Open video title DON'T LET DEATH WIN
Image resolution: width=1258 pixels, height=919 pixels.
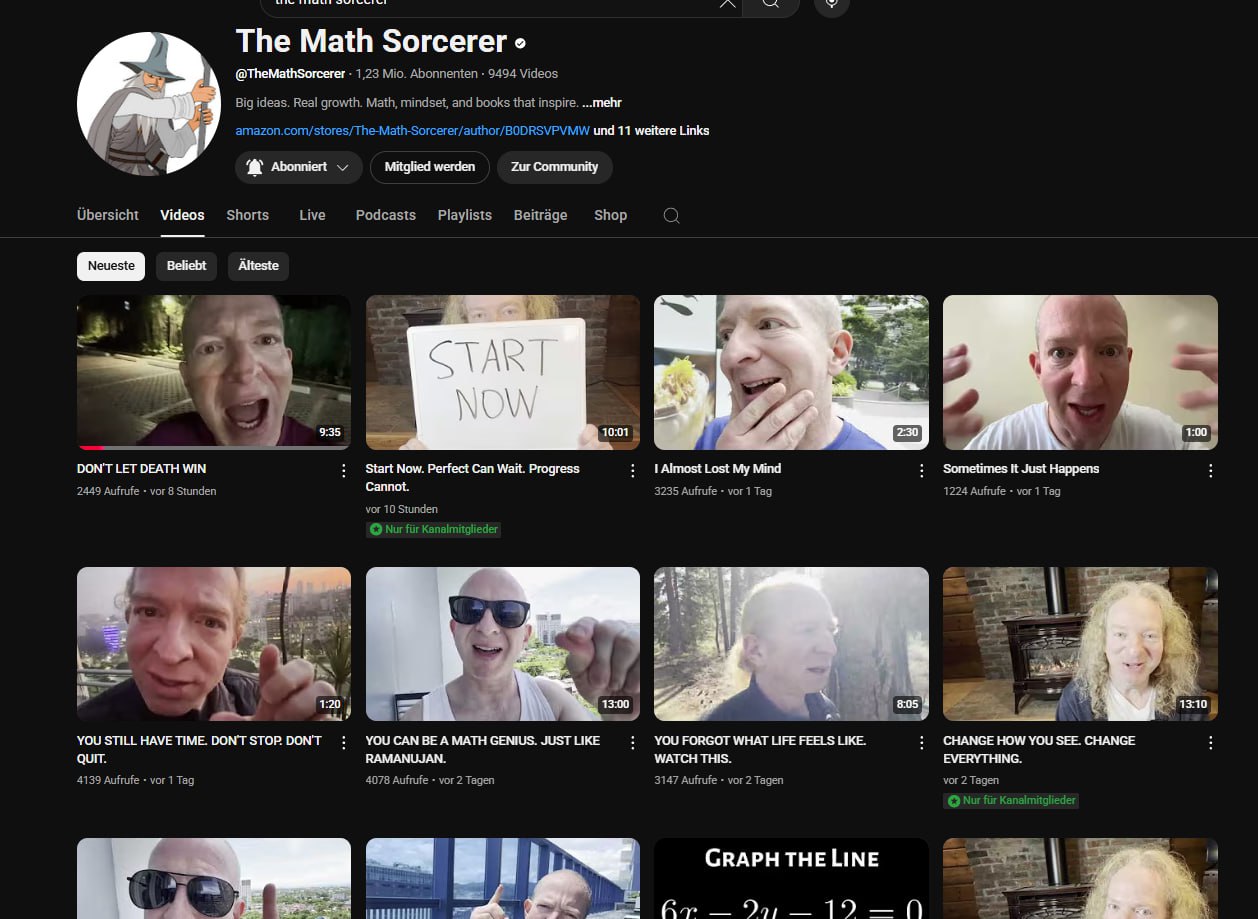(141, 468)
